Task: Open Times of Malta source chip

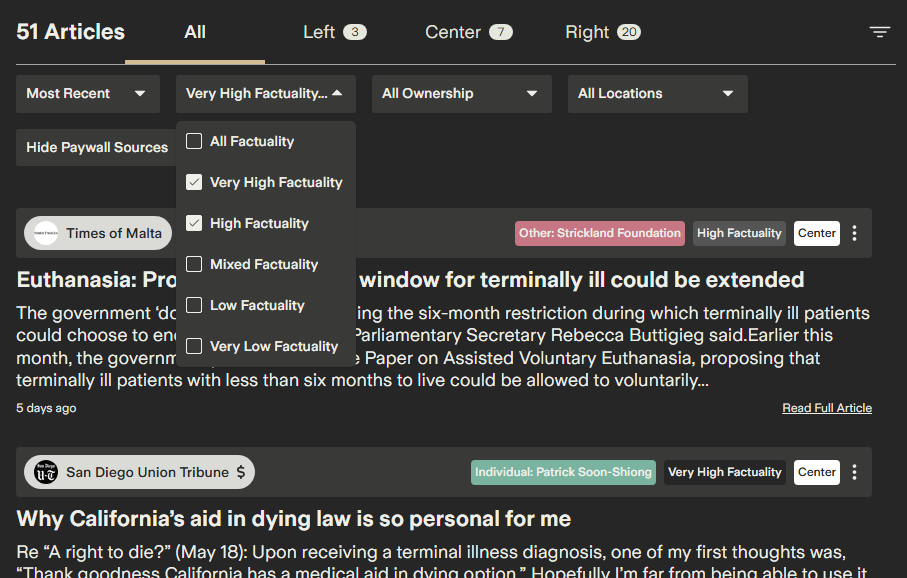Action: tap(98, 233)
